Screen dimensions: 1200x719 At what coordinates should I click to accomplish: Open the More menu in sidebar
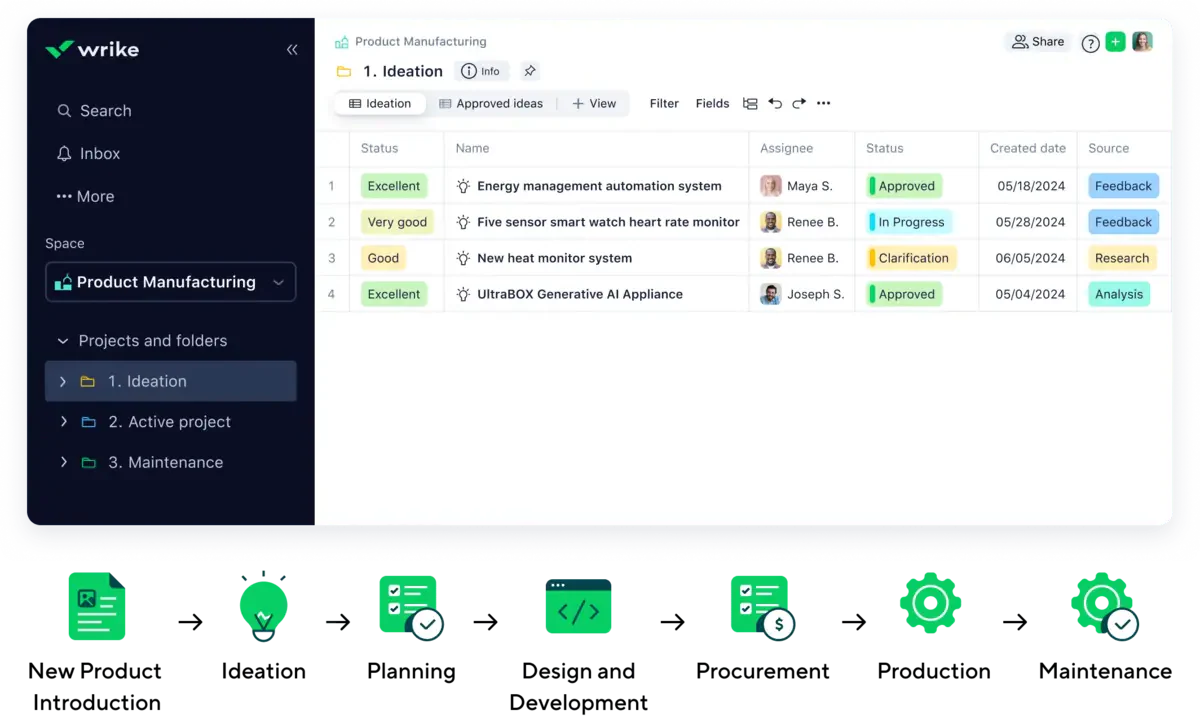[x=85, y=197]
